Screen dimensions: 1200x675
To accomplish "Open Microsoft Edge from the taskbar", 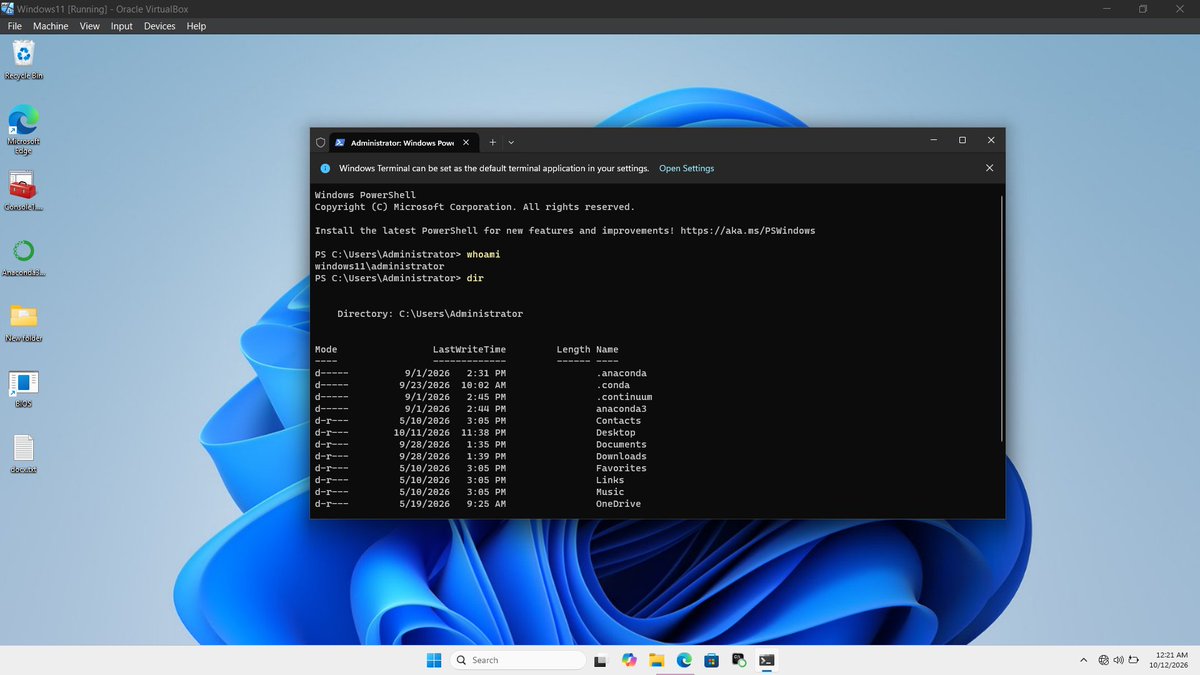I will pyautogui.click(x=684, y=660).
